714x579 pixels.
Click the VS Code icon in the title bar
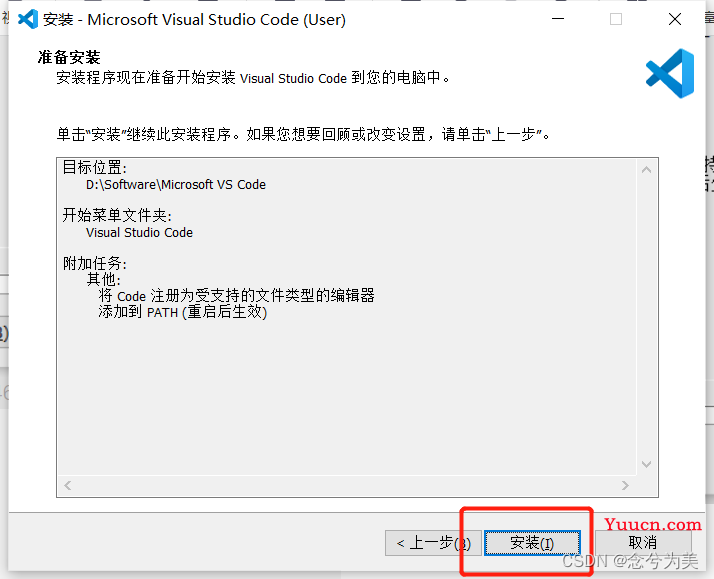[28, 19]
